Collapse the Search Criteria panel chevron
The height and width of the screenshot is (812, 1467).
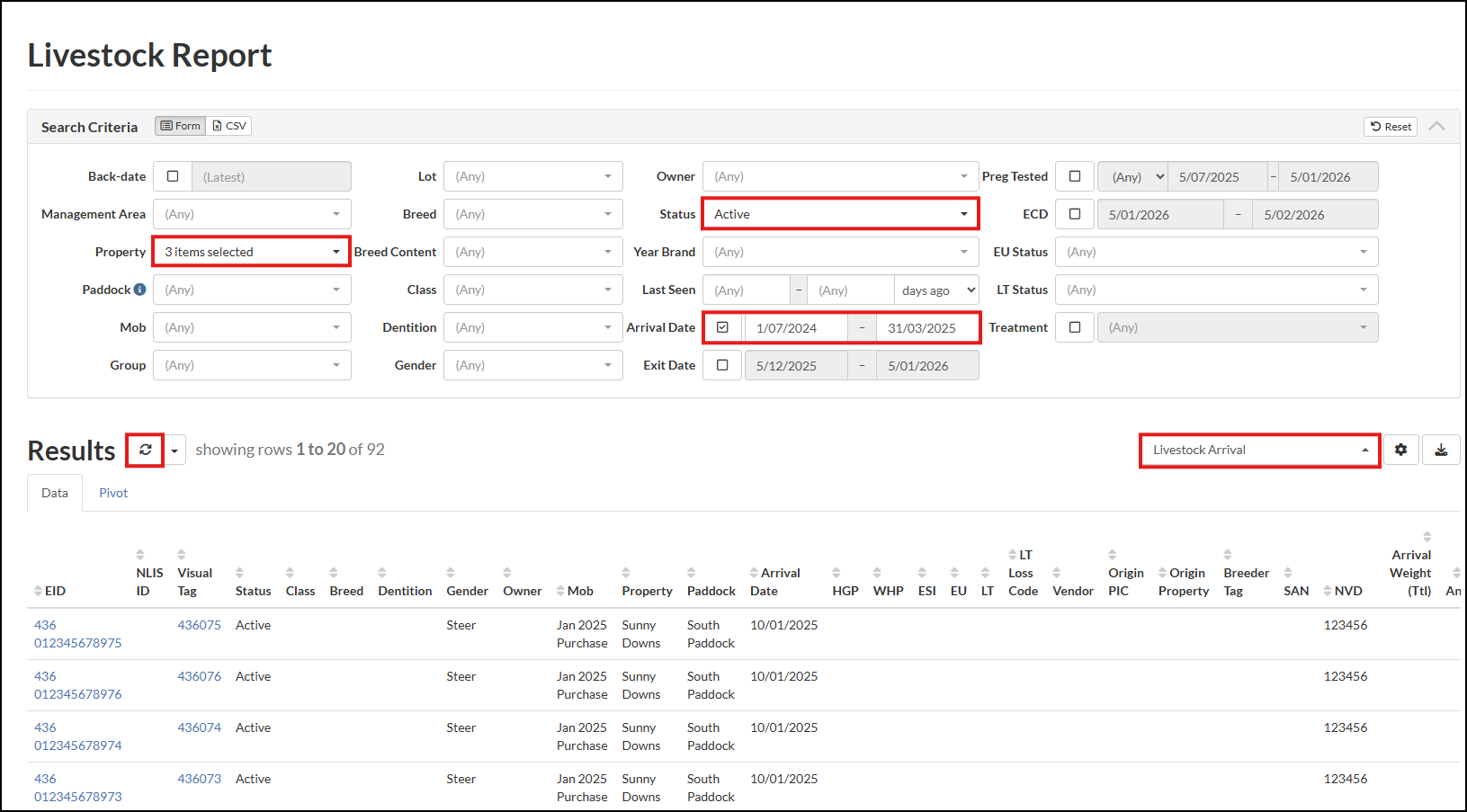click(1436, 127)
